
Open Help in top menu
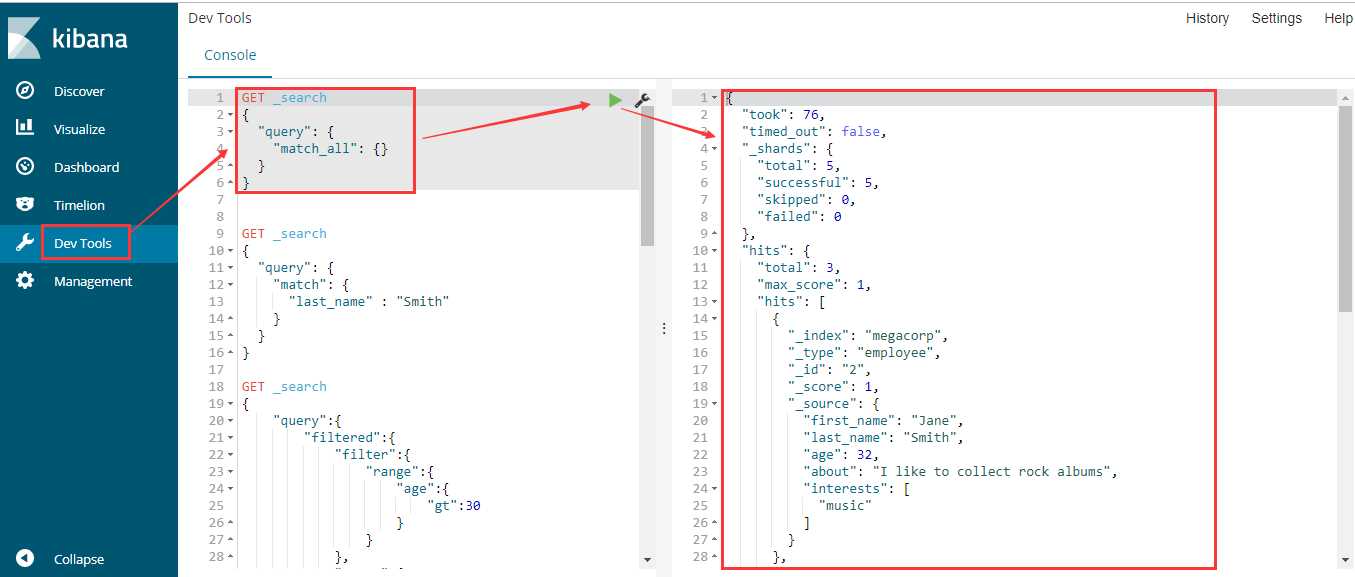[1338, 18]
